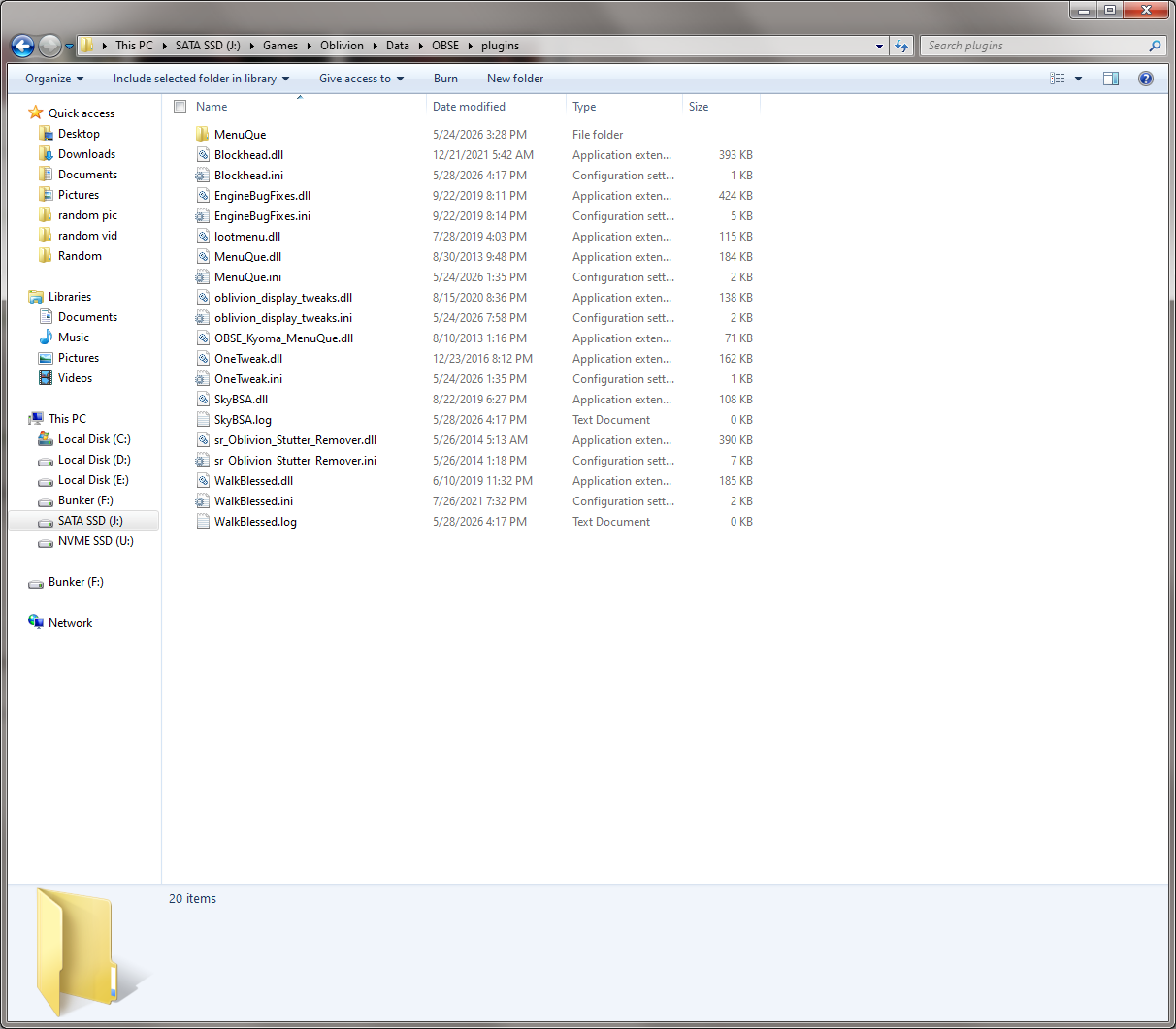Open NVME SSD (U:) drive

tap(96, 541)
